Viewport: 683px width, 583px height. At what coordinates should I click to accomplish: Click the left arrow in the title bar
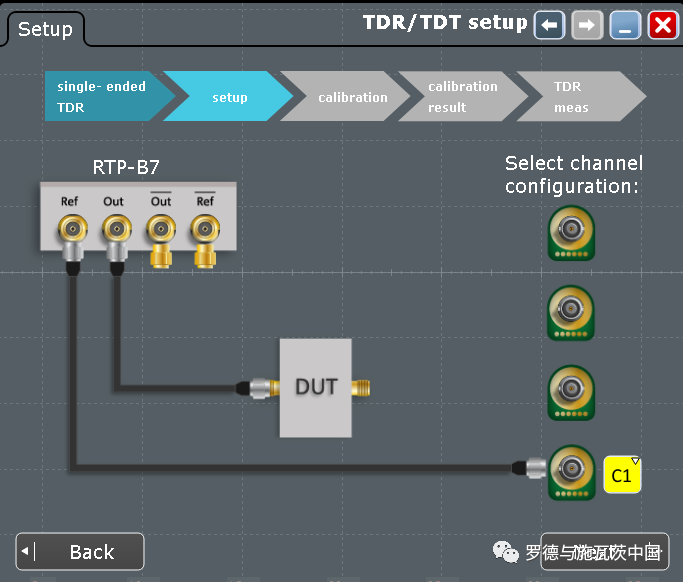549,25
